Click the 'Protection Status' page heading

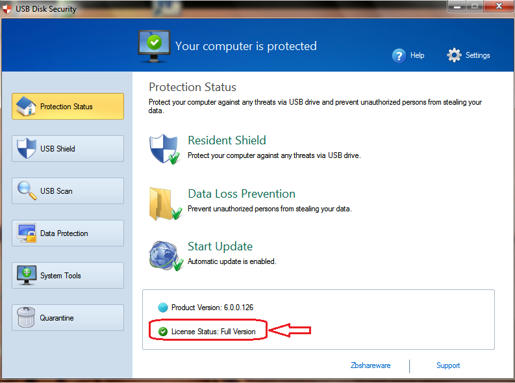(x=192, y=87)
